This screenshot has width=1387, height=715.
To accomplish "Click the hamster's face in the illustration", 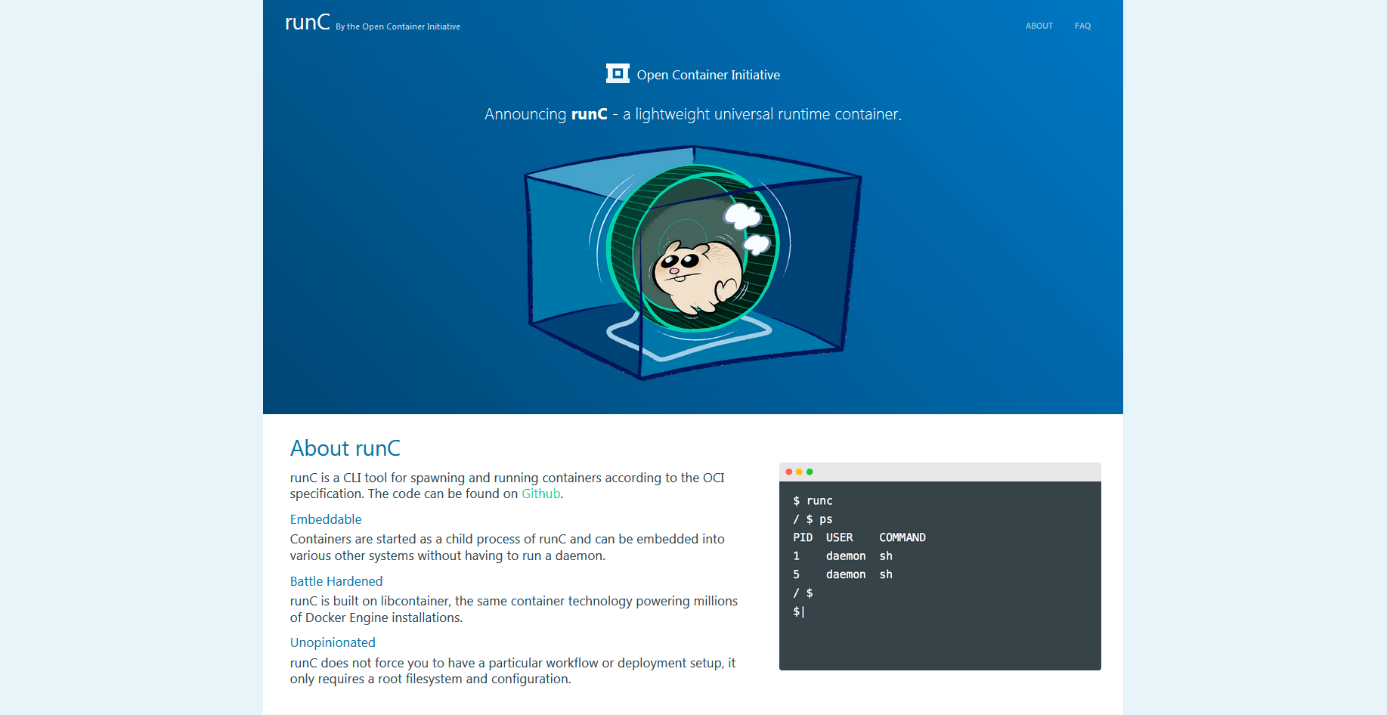I will (x=679, y=266).
